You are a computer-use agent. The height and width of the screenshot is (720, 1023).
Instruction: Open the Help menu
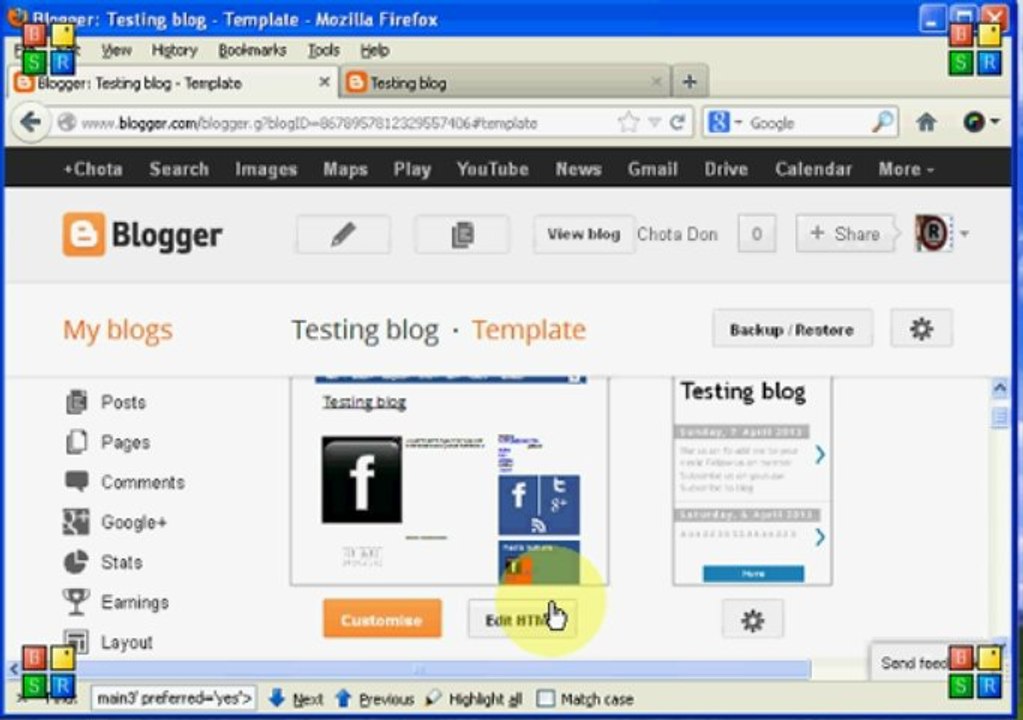click(374, 50)
